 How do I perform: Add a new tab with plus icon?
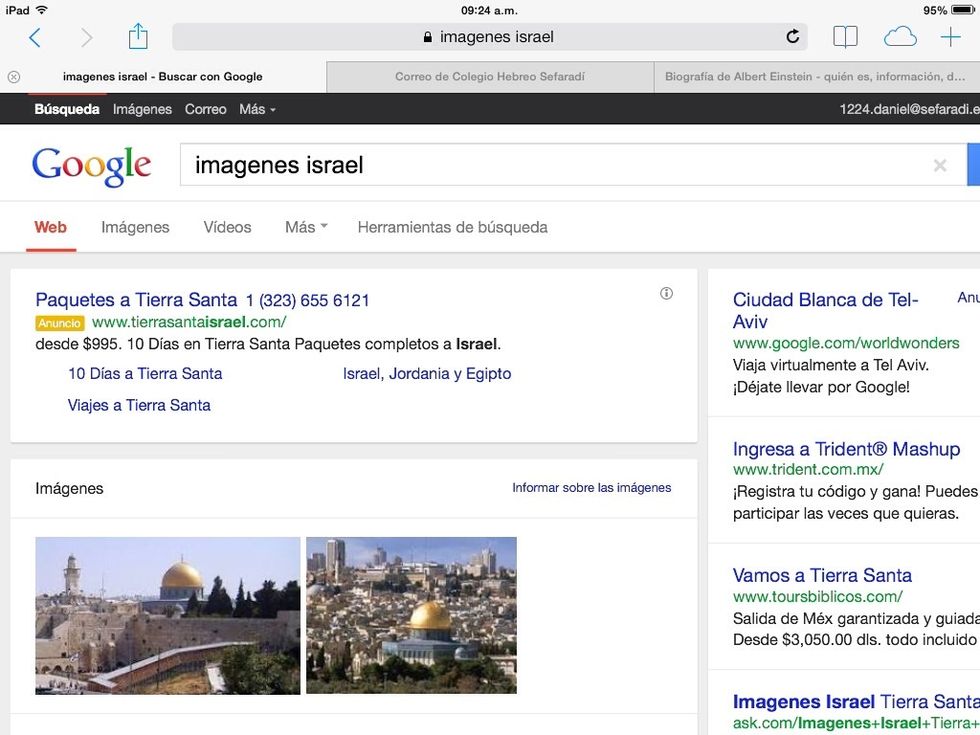click(950, 37)
